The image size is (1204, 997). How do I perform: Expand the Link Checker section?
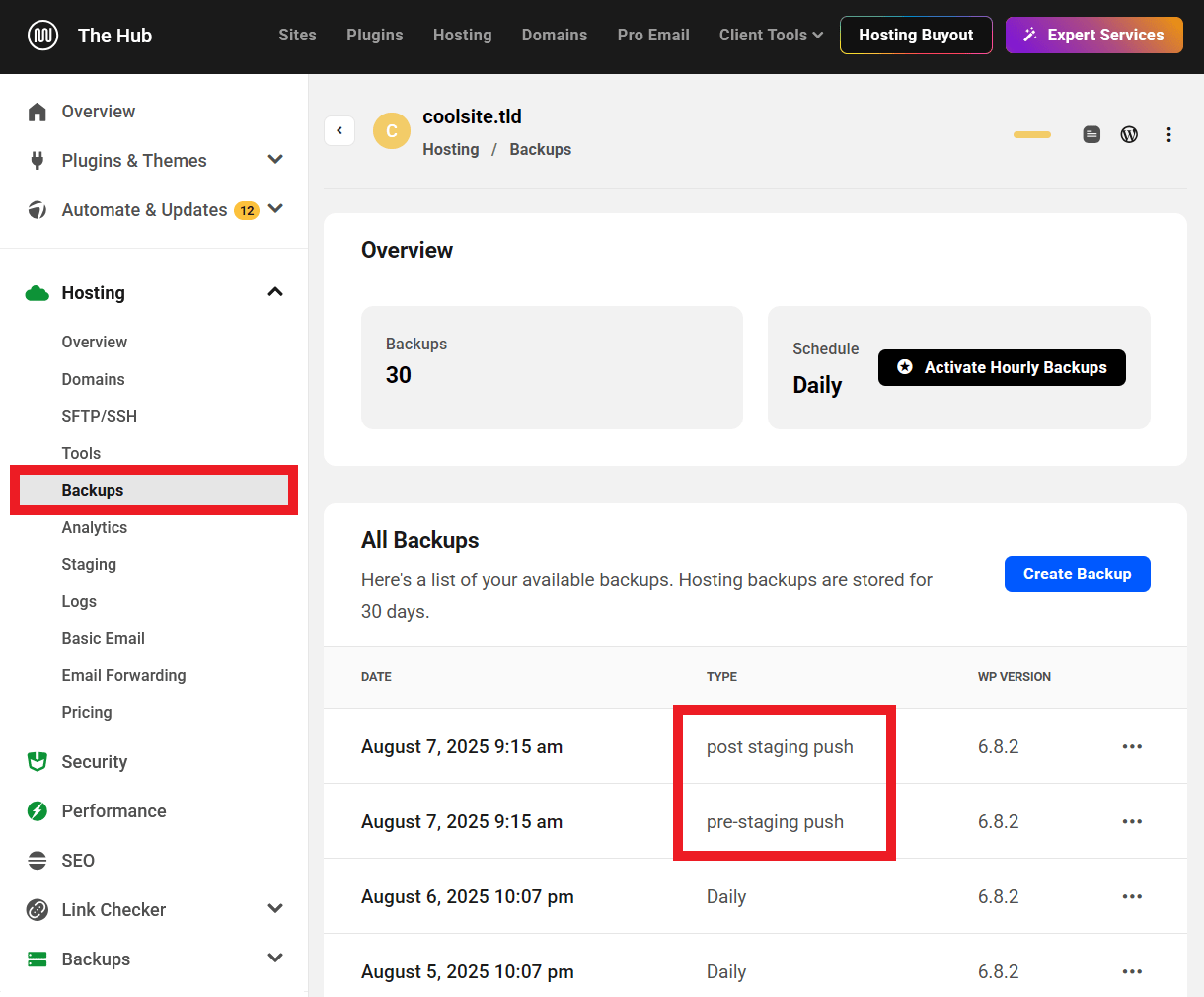pos(275,909)
